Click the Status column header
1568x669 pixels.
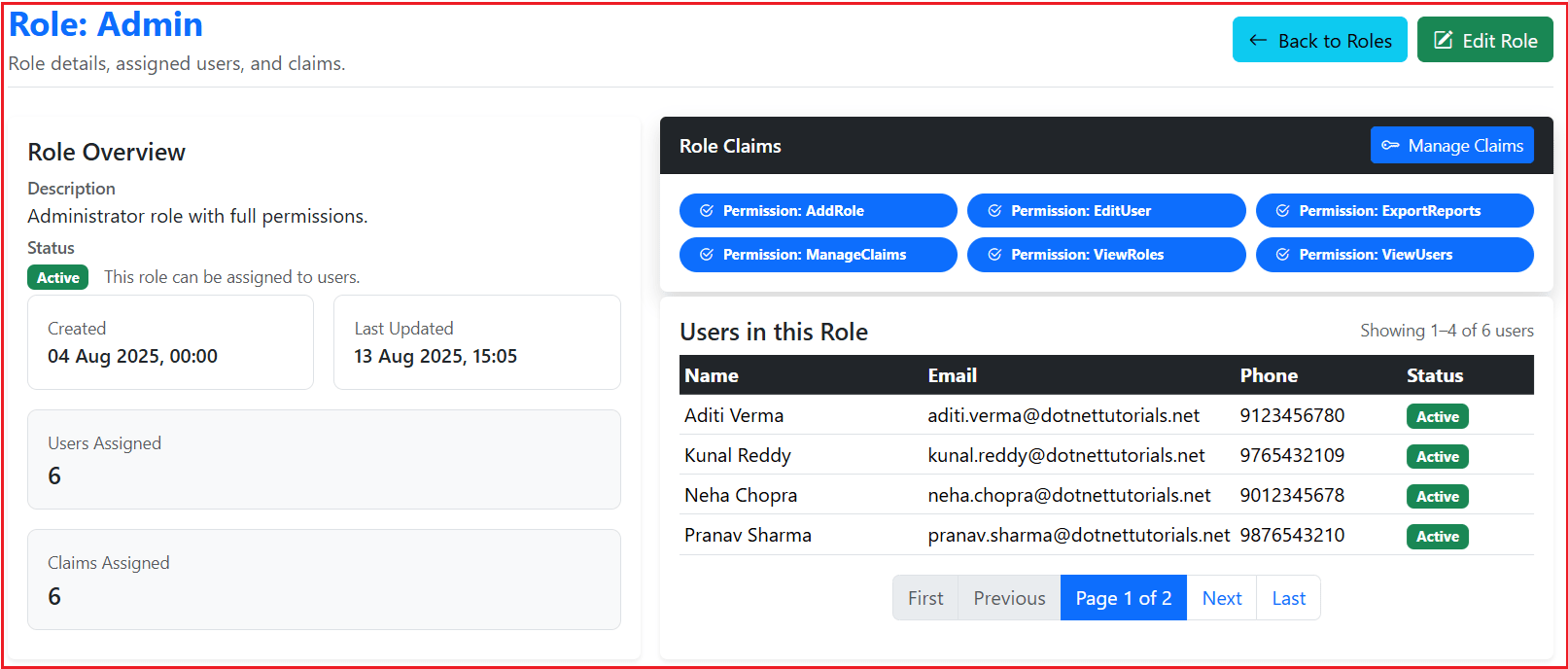[1435, 375]
